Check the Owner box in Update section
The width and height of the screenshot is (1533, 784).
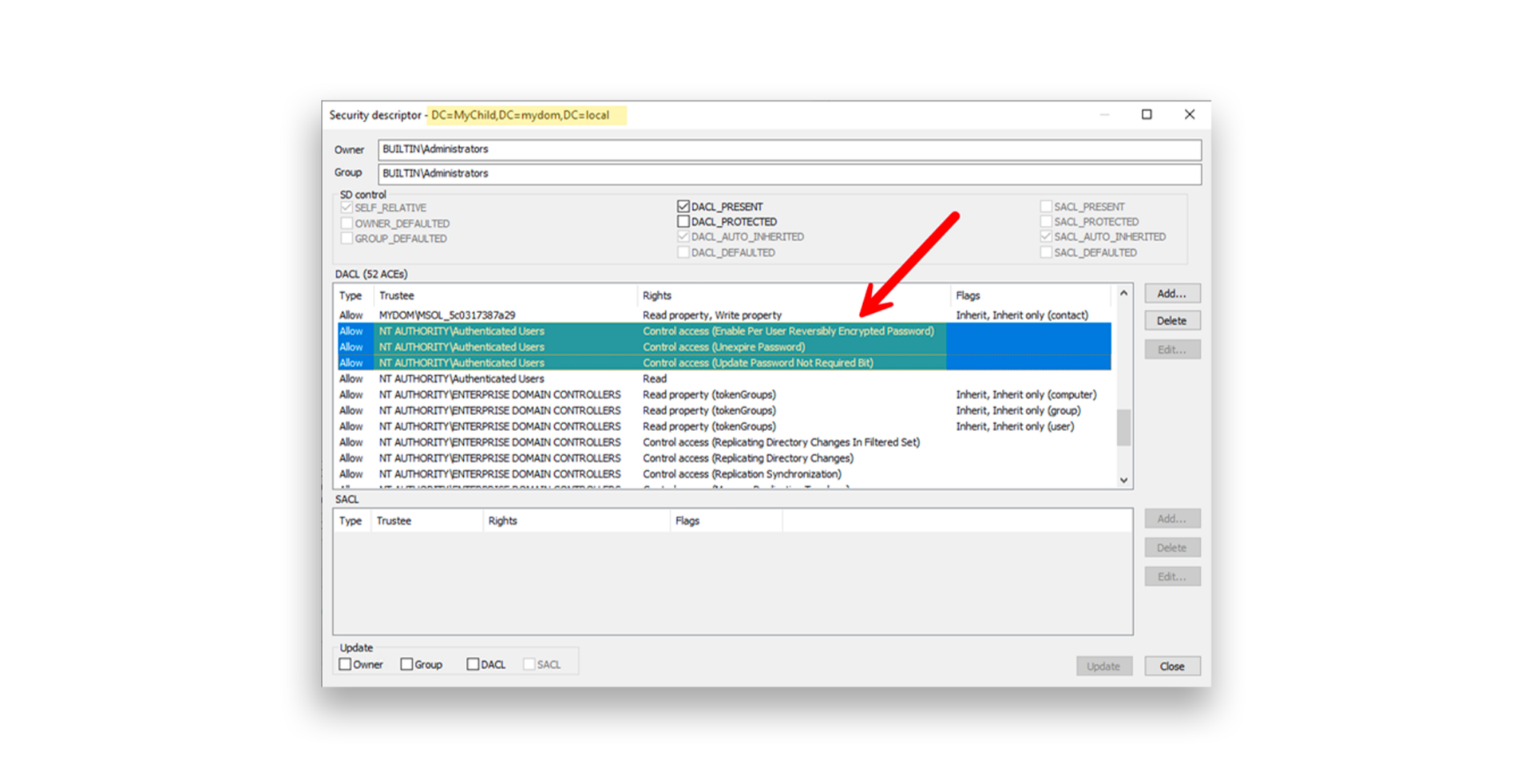346,663
